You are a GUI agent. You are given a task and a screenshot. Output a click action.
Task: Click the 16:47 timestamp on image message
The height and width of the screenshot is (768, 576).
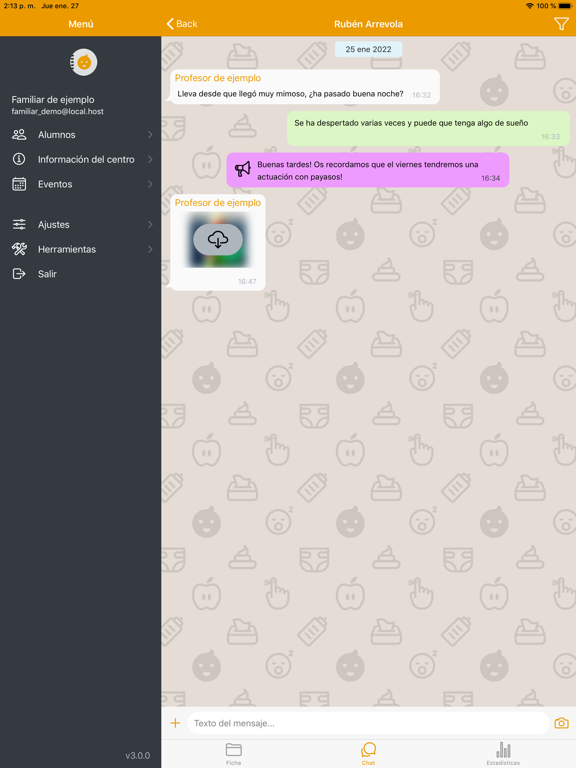(x=247, y=281)
